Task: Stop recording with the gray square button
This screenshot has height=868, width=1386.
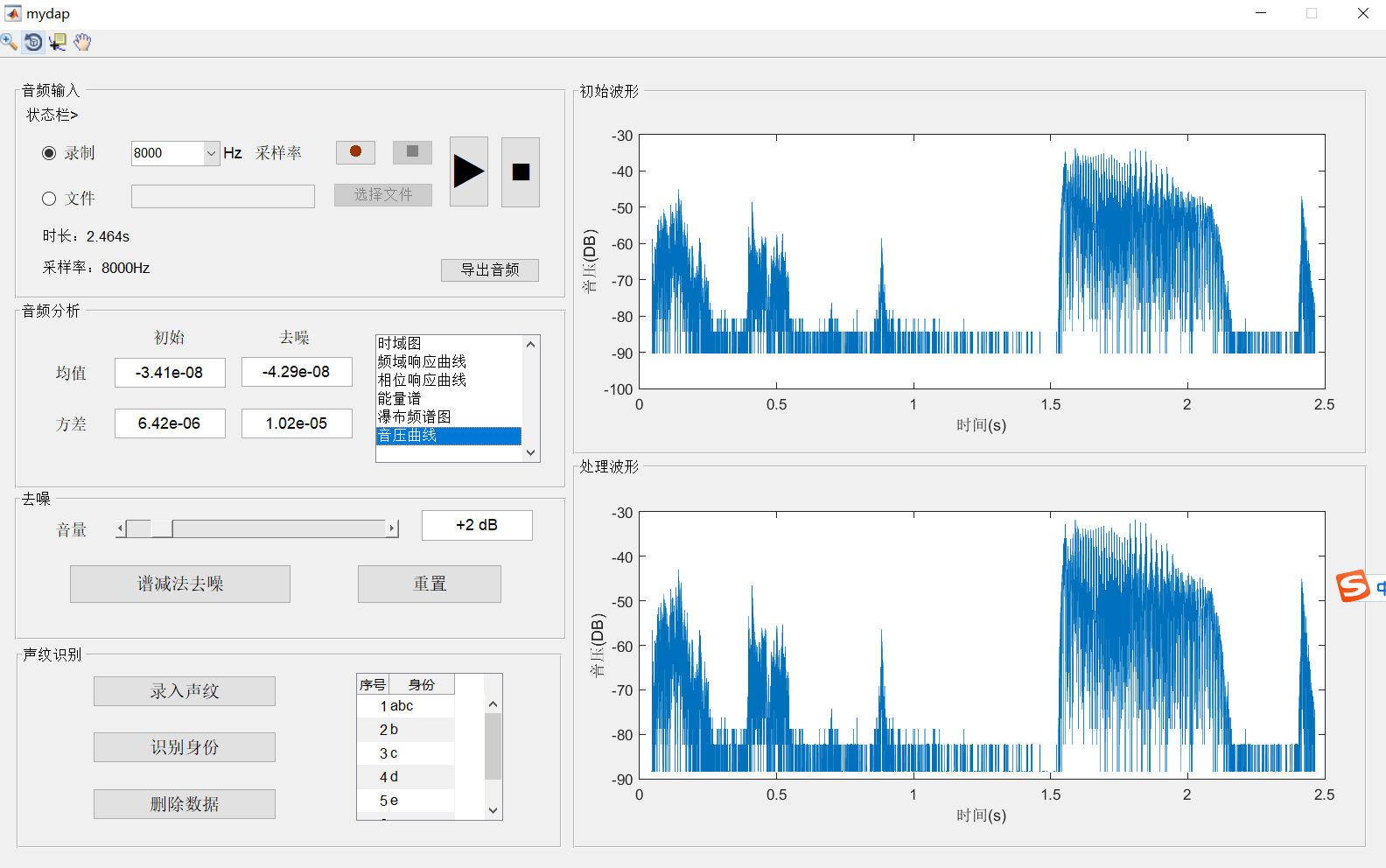Action: tap(412, 152)
